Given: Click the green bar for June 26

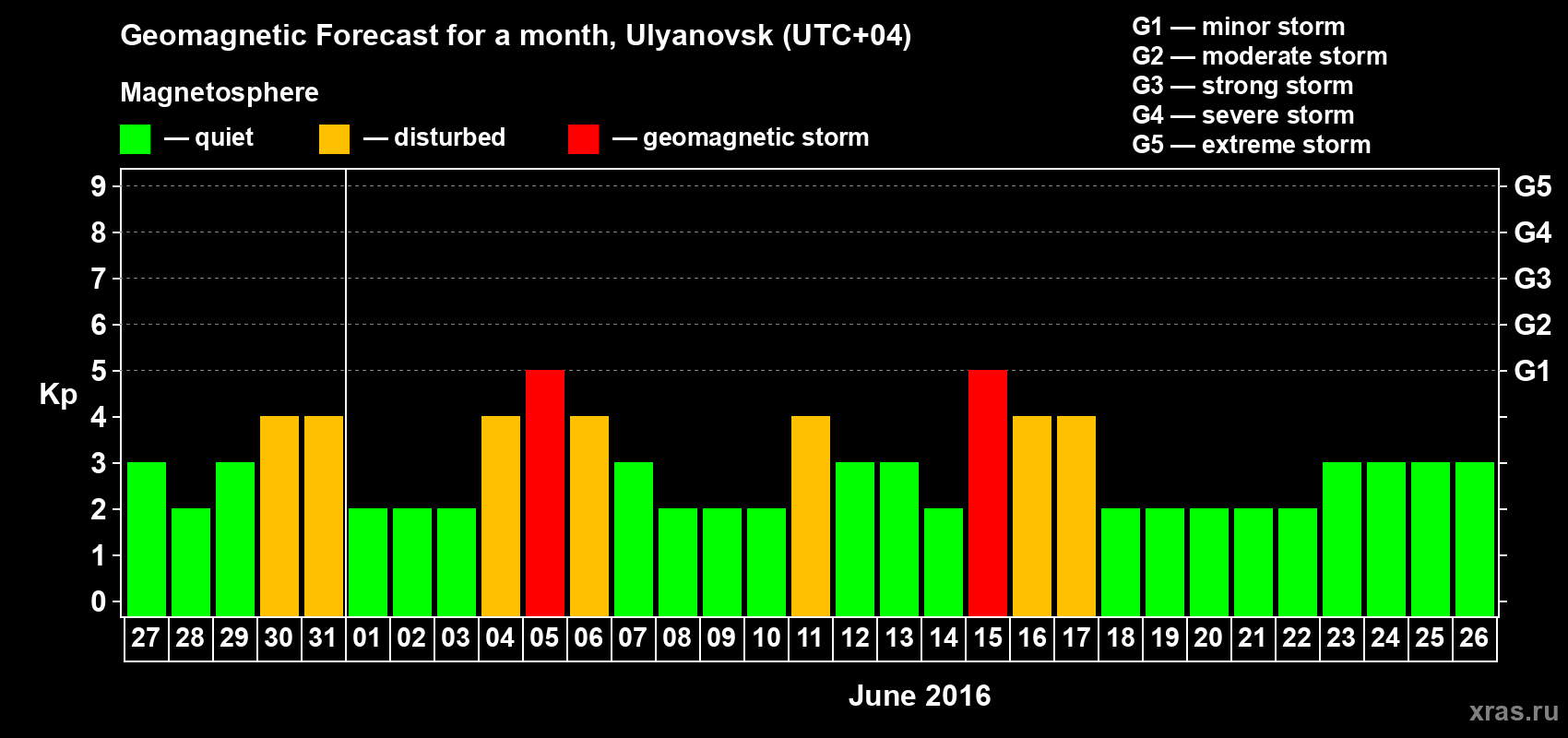Looking at the screenshot, I should pos(1475,540).
